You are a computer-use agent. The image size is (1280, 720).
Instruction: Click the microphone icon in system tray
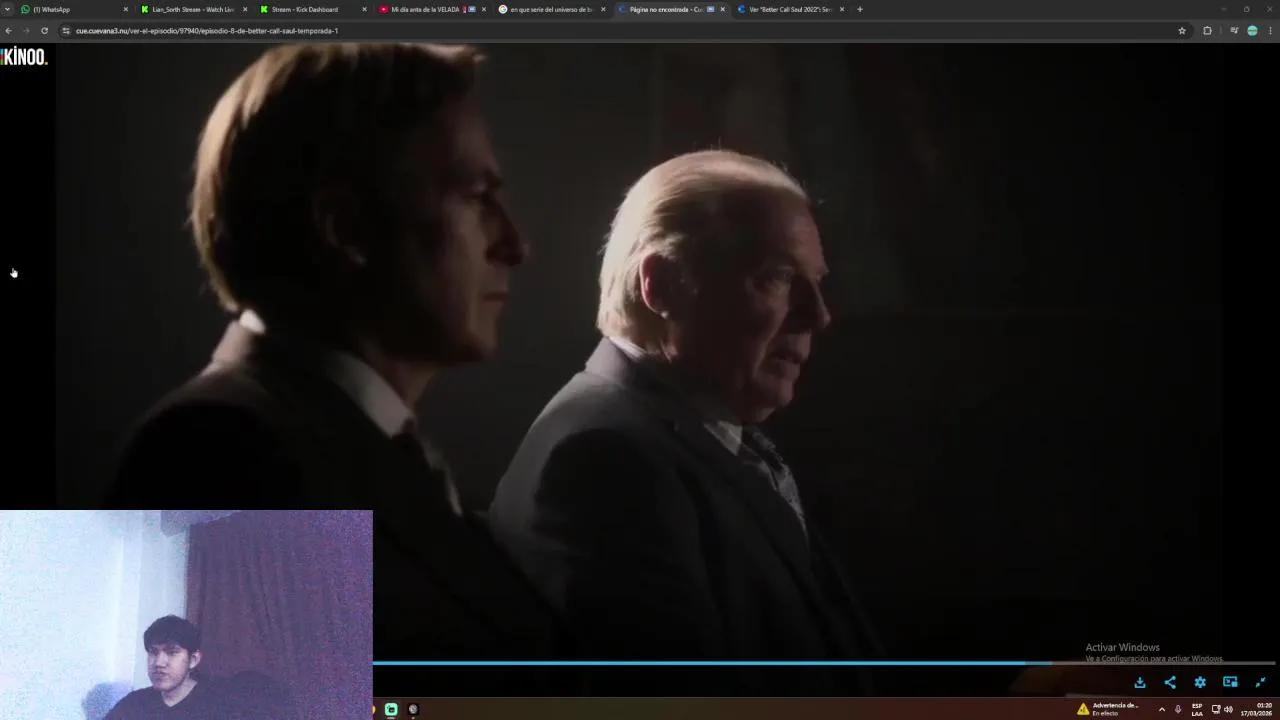point(1178,709)
